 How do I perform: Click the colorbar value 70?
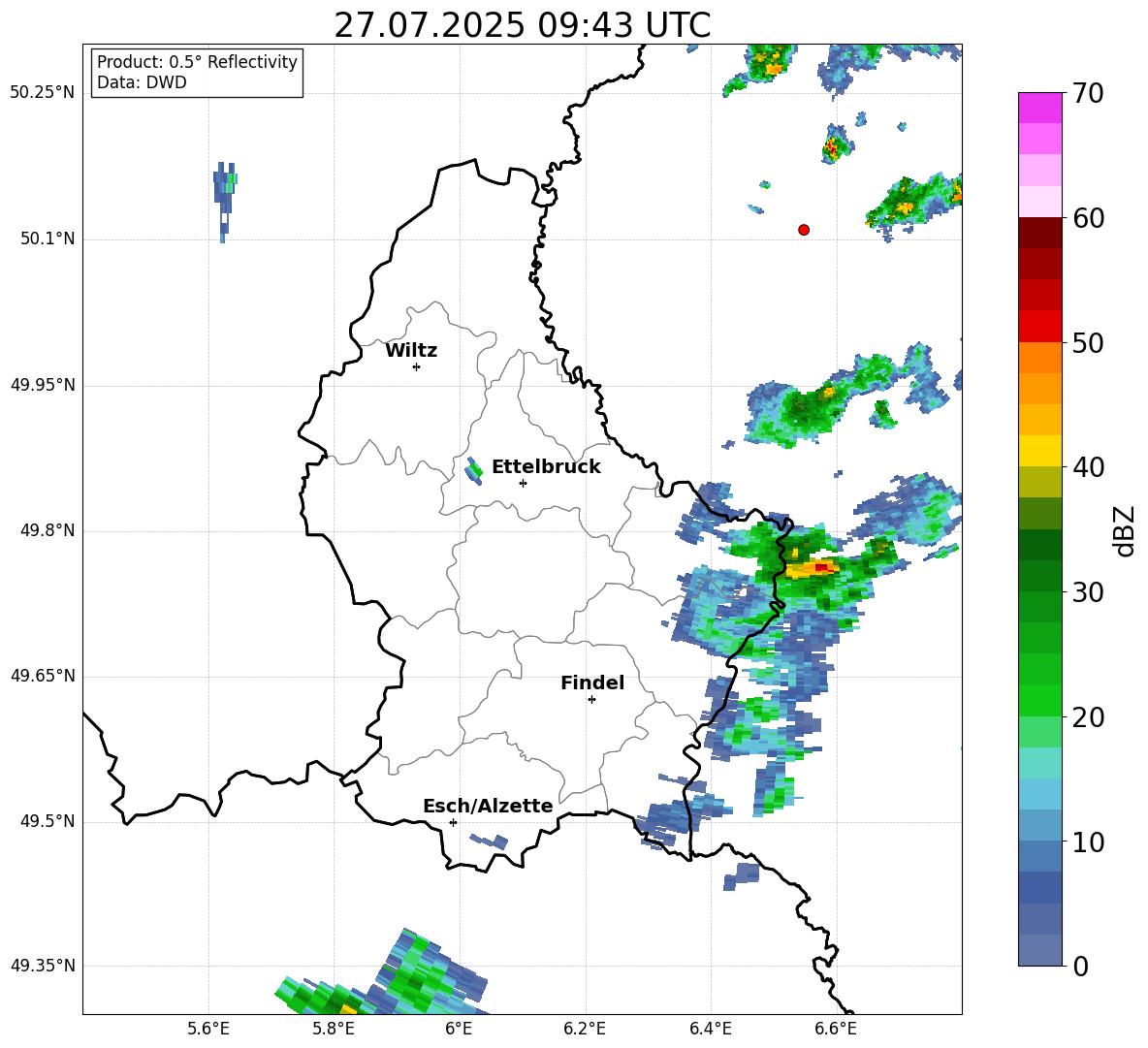[1089, 93]
